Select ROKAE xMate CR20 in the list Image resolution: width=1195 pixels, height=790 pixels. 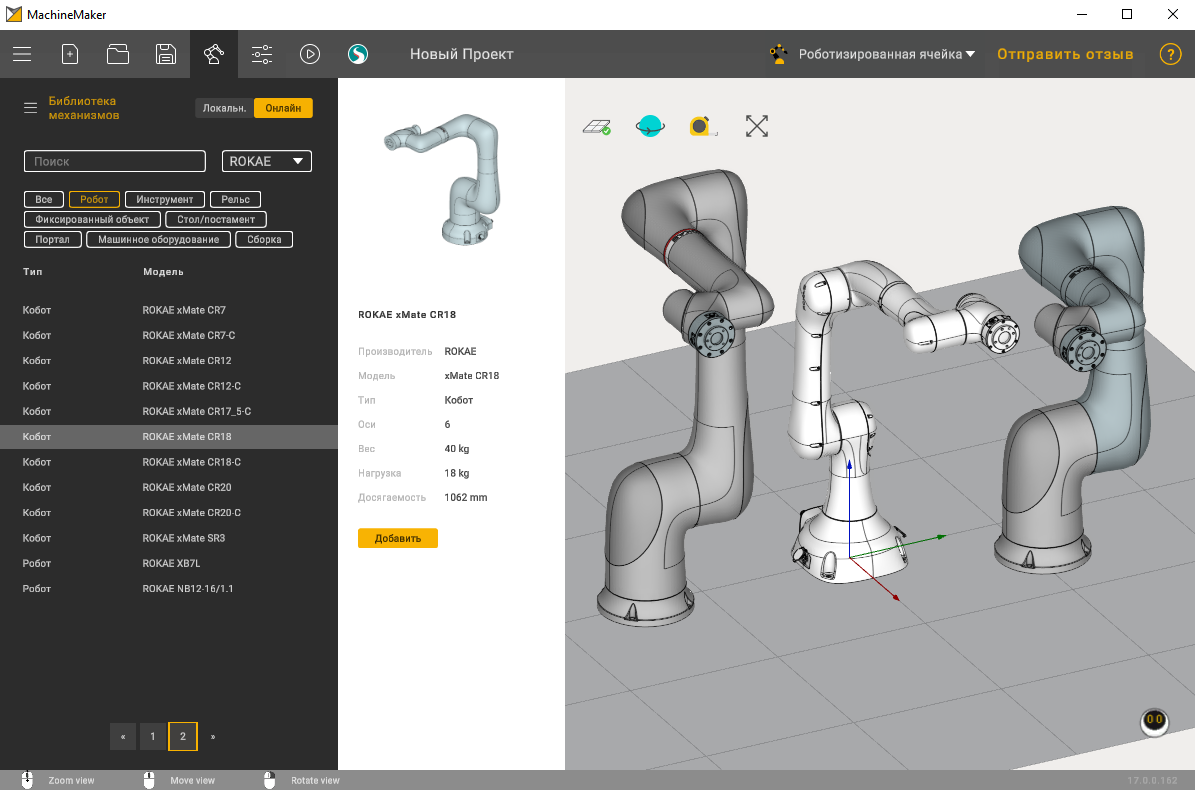tap(187, 487)
